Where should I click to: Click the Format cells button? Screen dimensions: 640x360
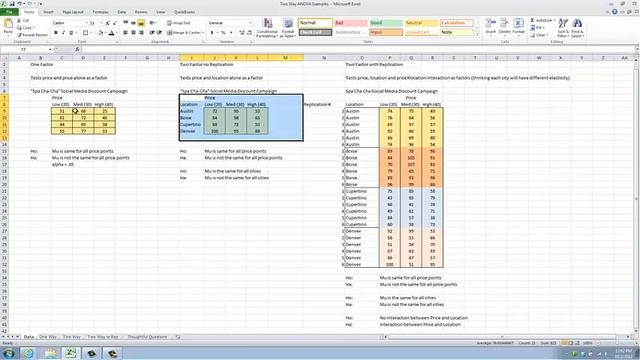point(518,27)
